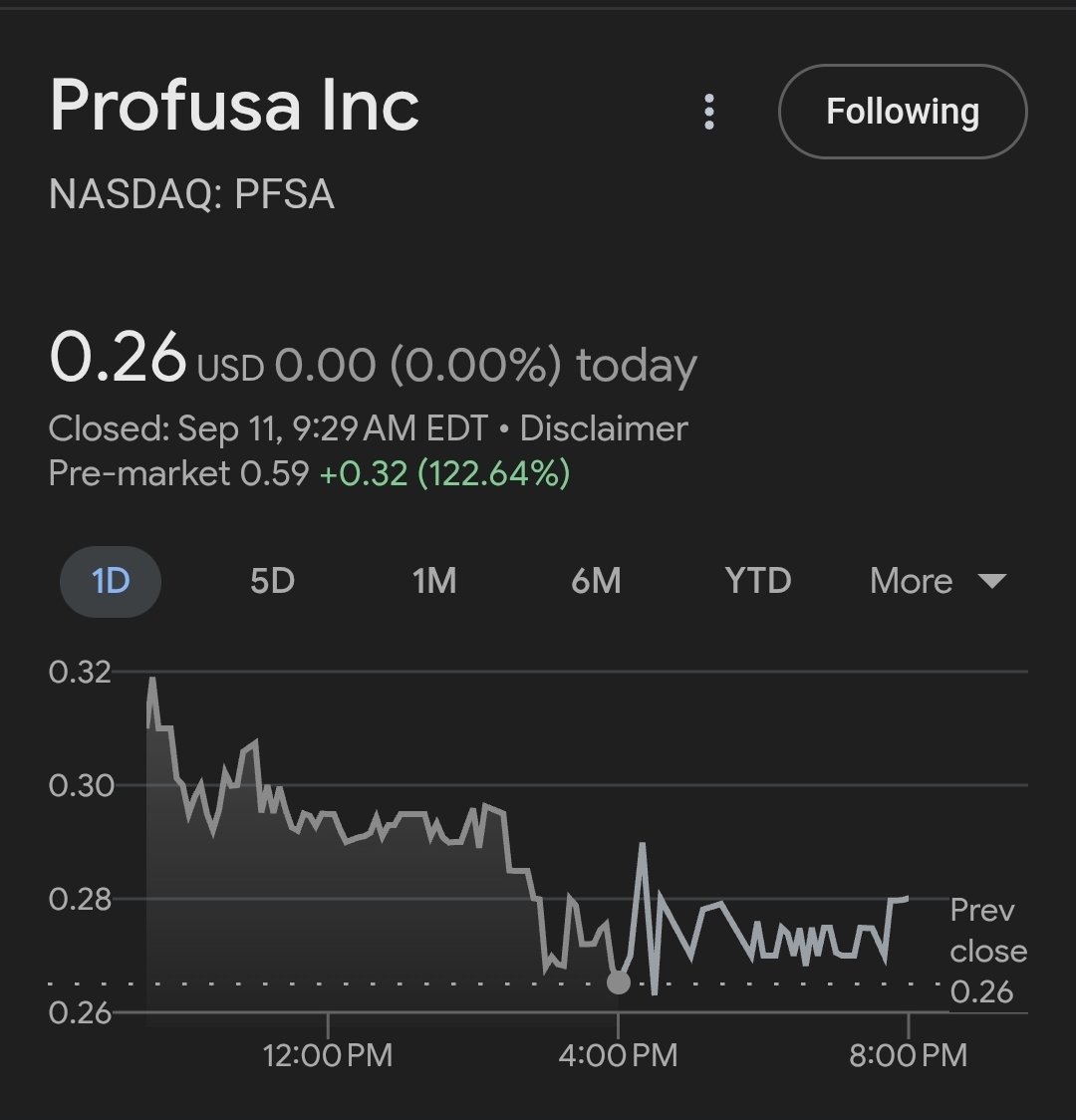Open the Disclaimer link

point(604,428)
